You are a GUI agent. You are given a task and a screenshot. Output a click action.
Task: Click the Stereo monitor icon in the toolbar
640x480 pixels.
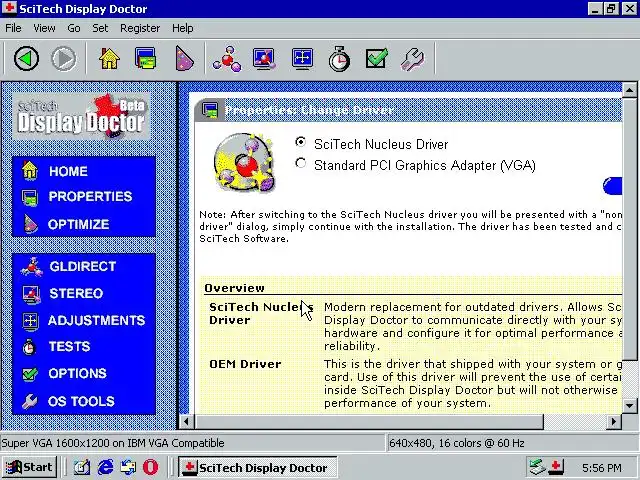point(264,59)
